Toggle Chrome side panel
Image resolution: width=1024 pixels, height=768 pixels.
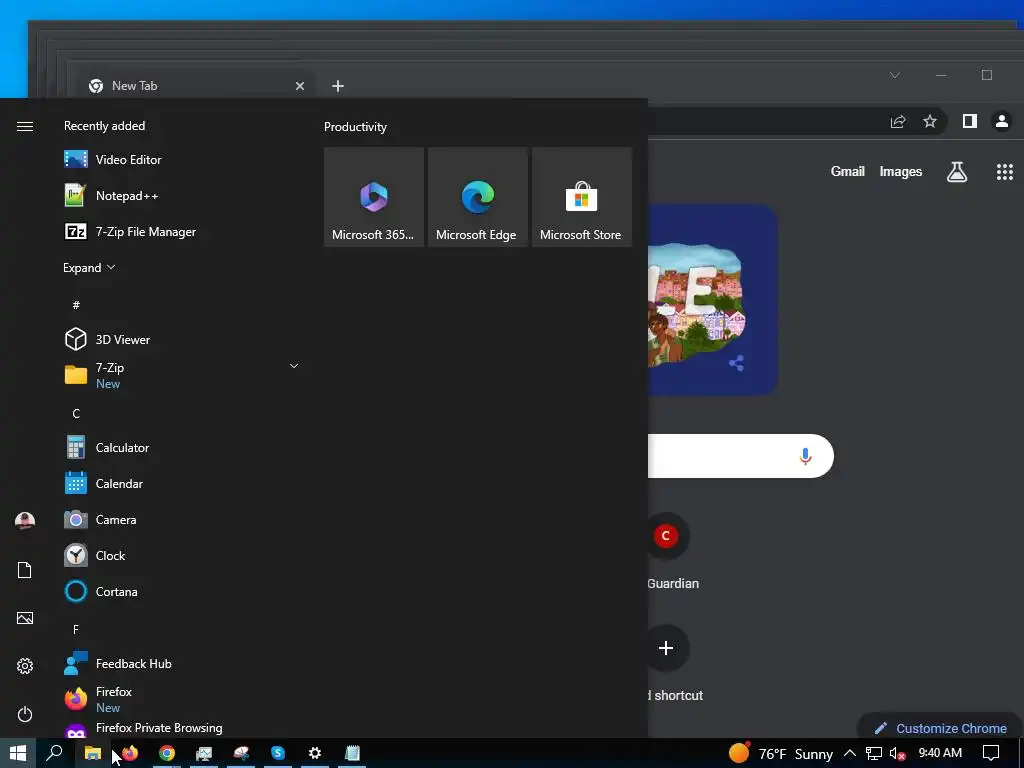970,121
